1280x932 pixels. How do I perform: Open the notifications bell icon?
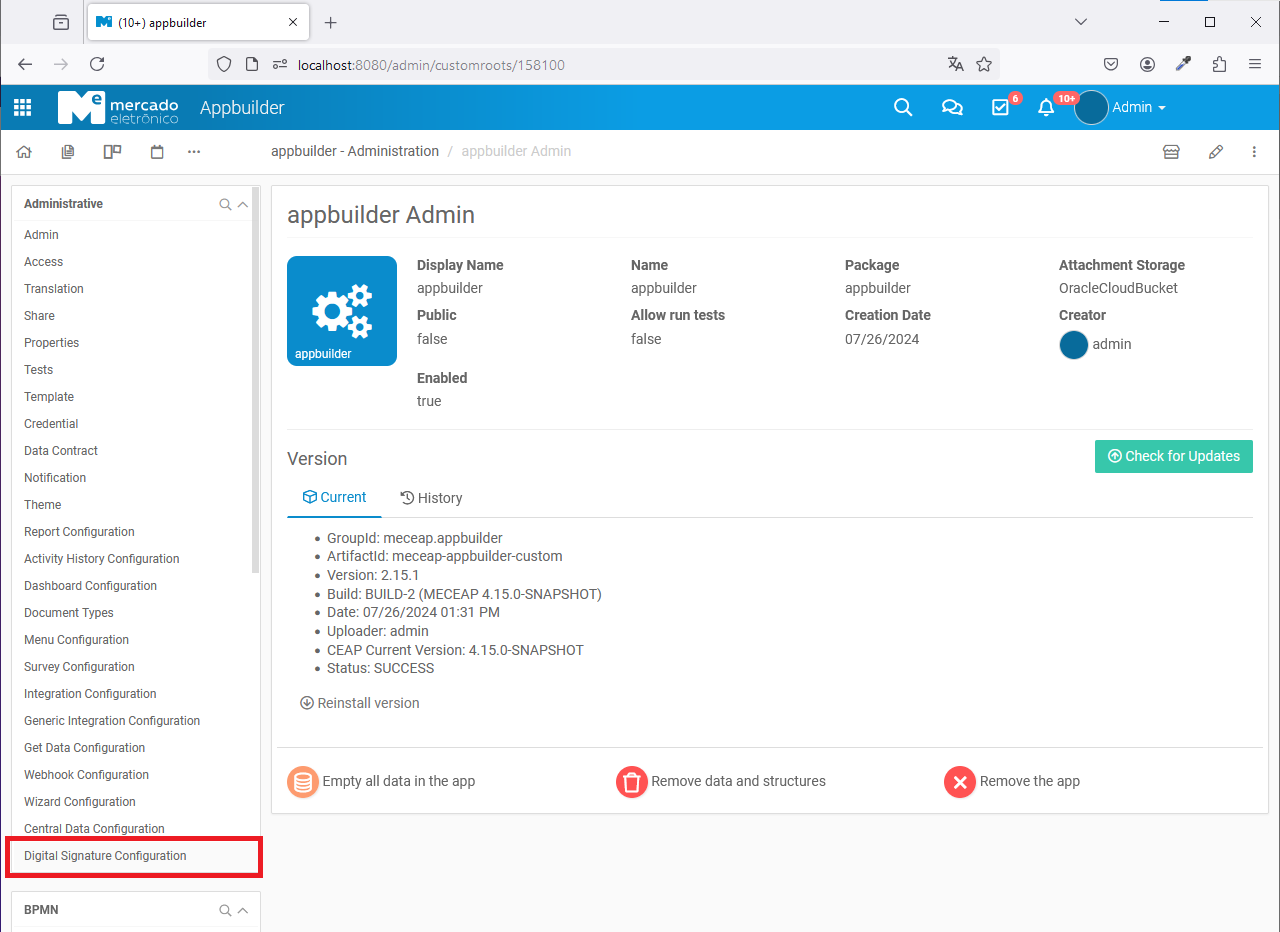click(1046, 108)
